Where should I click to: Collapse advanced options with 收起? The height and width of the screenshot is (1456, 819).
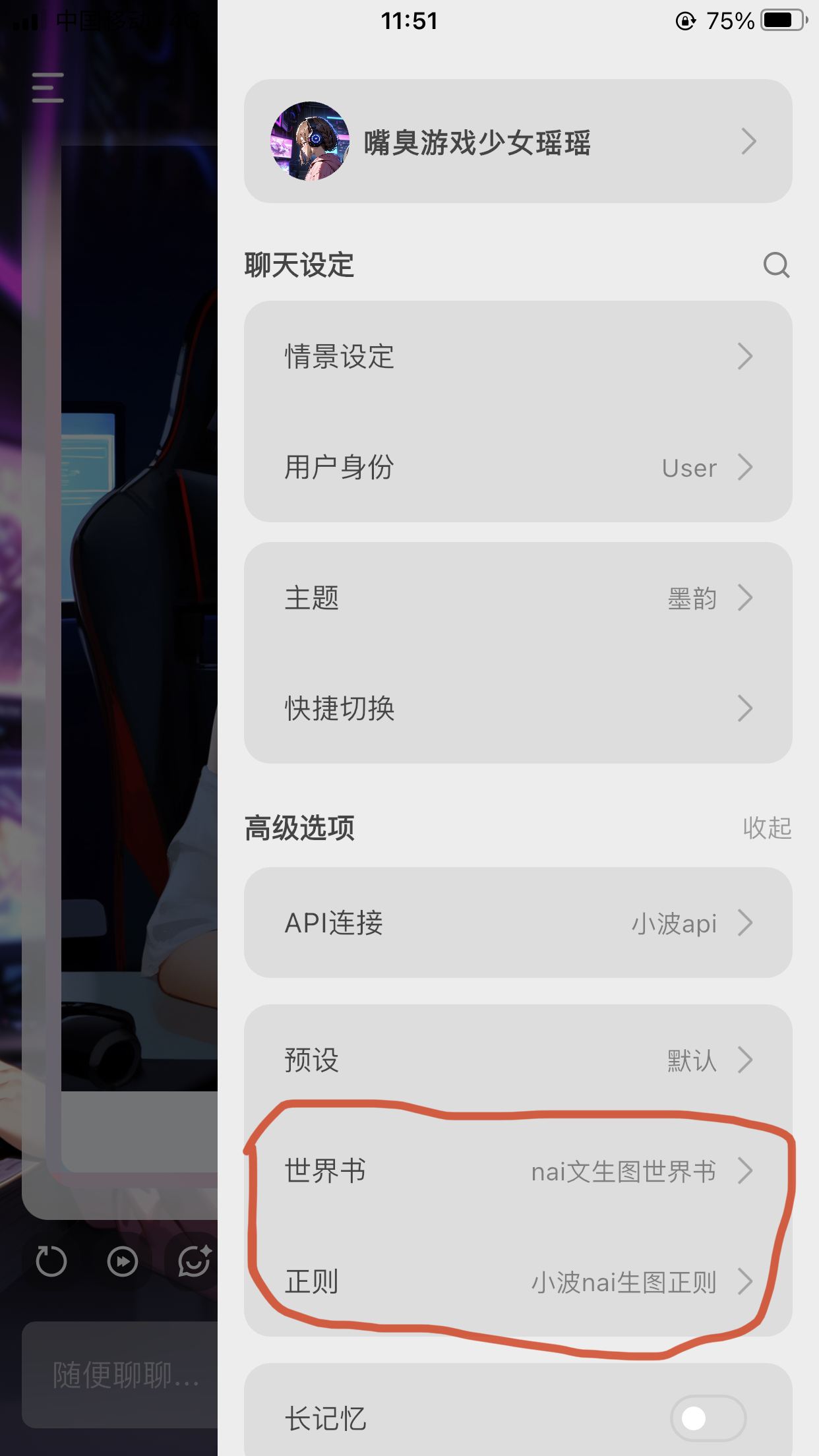click(767, 828)
